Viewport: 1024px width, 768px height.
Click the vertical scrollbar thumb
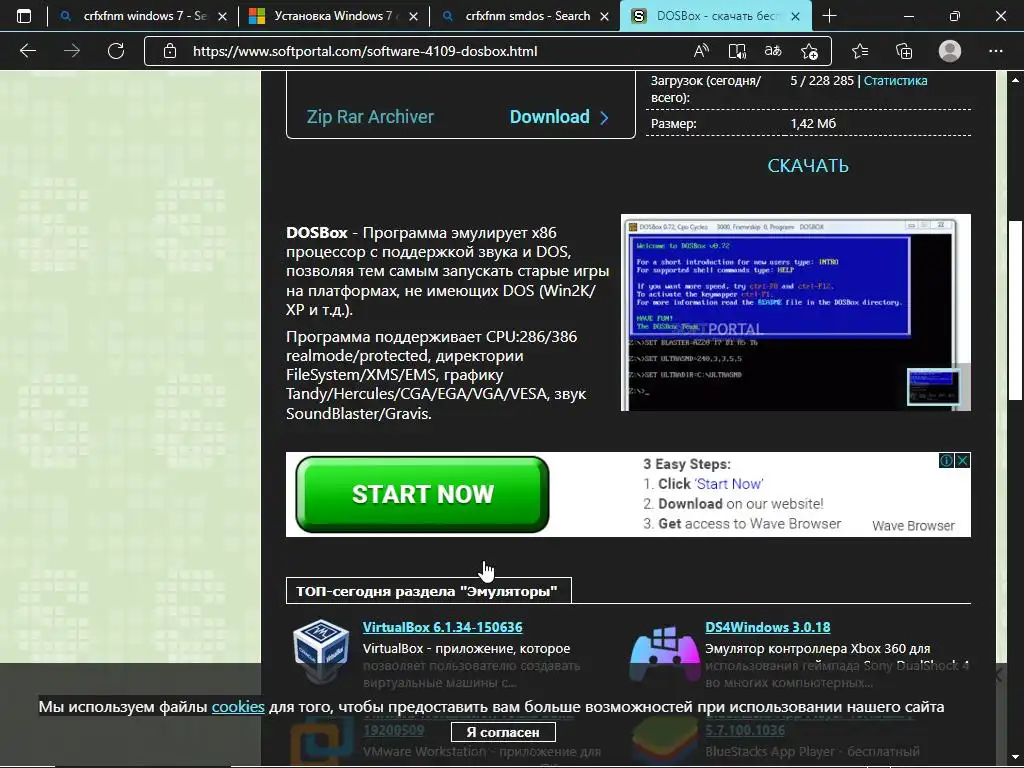click(x=1016, y=311)
